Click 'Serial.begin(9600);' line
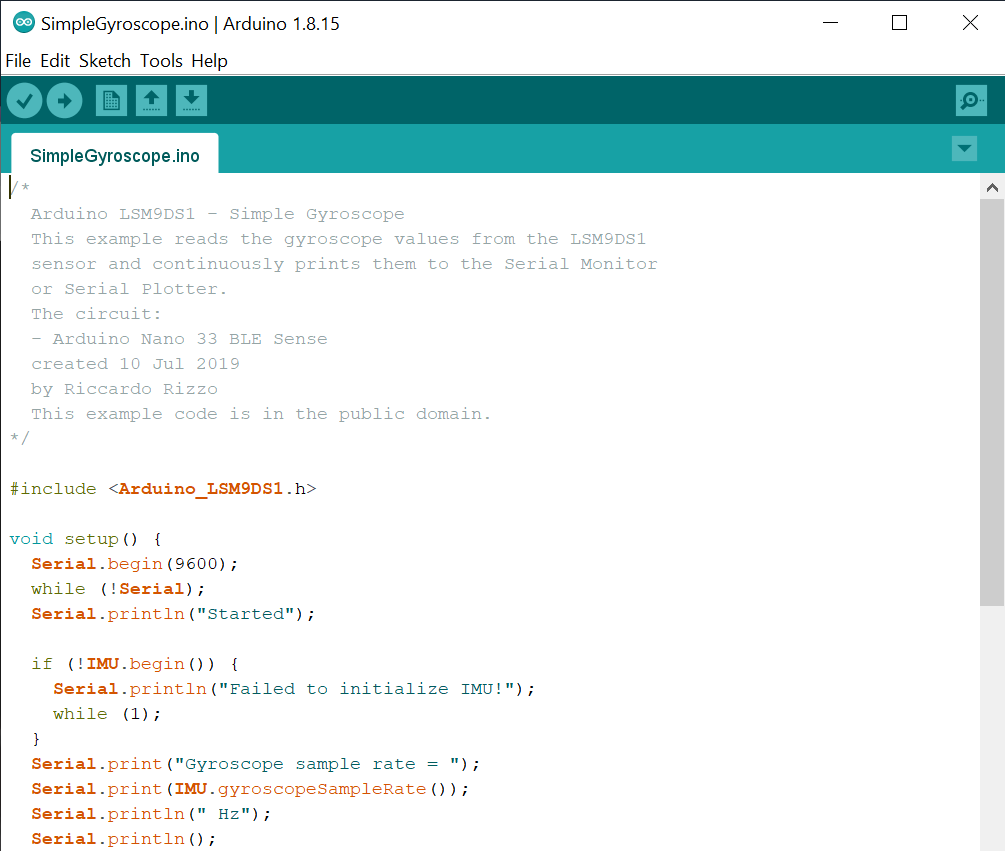The width and height of the screenshot is (1005, 851). point(135,564)
